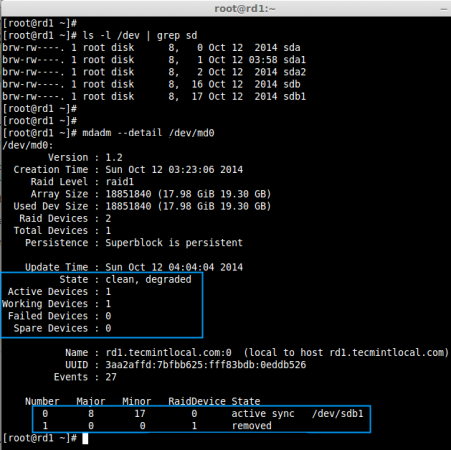Click the RaidDevice column header
The height and width of the screenshot is (450, 451).
point(197,401)
